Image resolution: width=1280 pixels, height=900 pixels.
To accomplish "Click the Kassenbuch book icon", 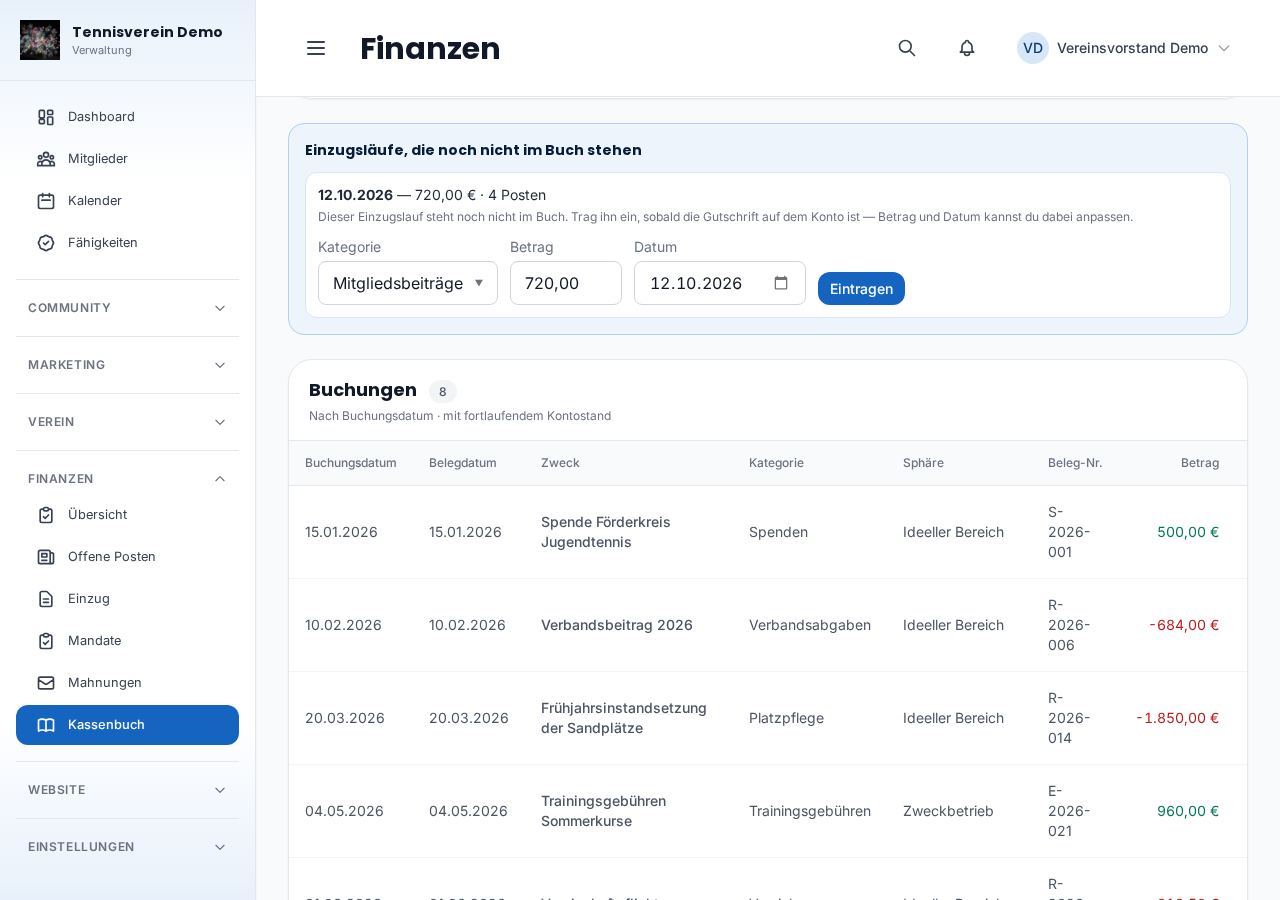I will tap(46, 725).
